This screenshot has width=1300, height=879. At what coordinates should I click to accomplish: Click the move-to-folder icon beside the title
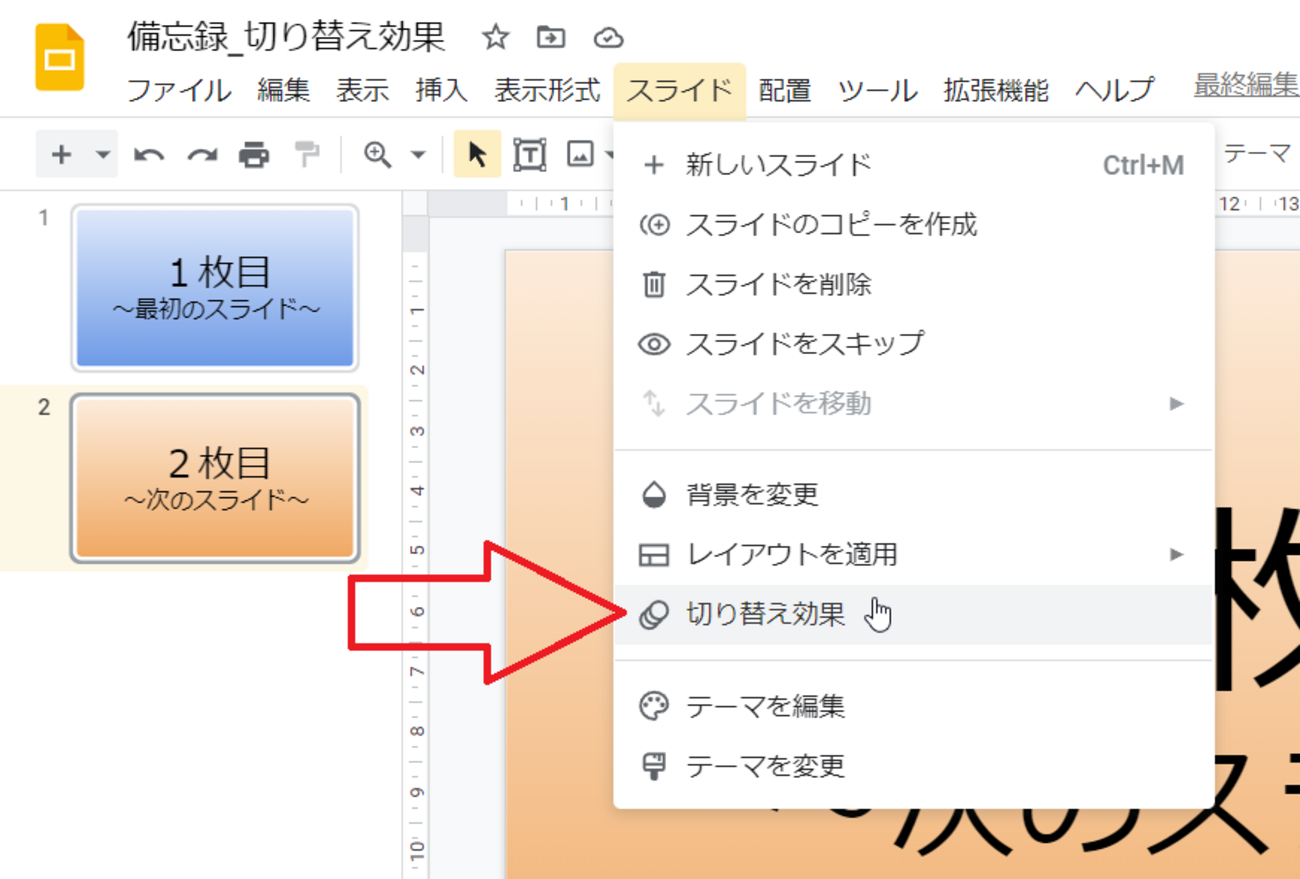(x=551, y=38)
